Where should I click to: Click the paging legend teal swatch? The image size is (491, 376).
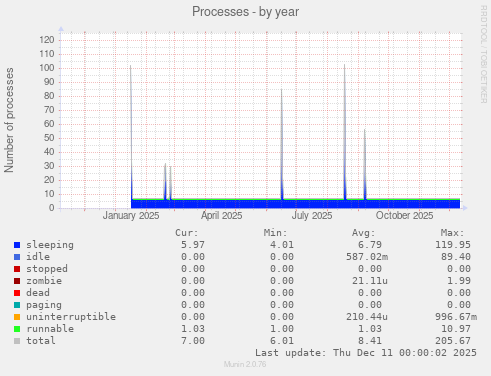pyautogui.click(x=17, y=305)
